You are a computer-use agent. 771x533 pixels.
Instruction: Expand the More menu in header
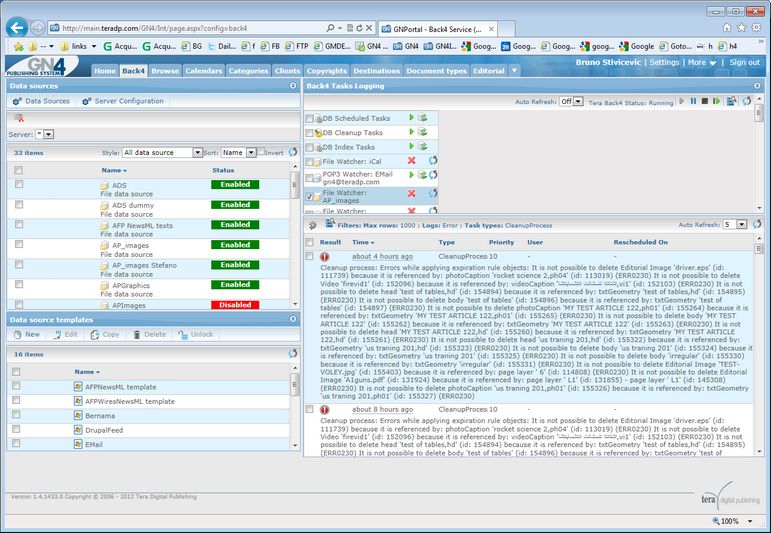tap(702, 62)
